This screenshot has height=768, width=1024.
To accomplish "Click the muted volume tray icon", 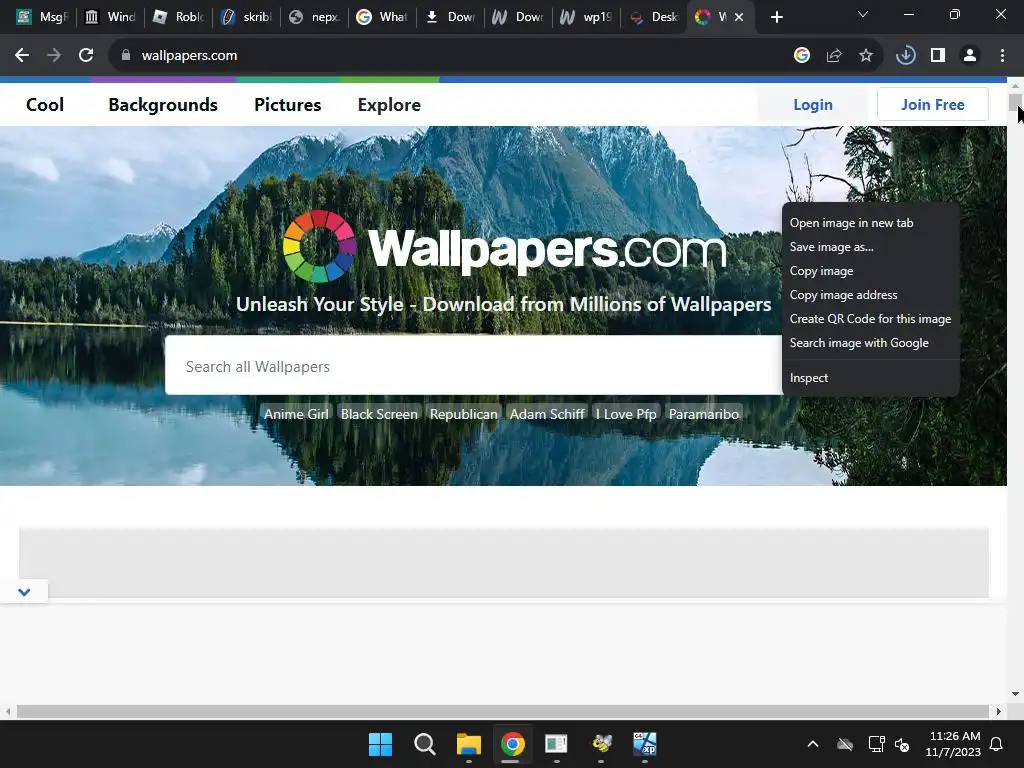I will (x=902, y=744).
